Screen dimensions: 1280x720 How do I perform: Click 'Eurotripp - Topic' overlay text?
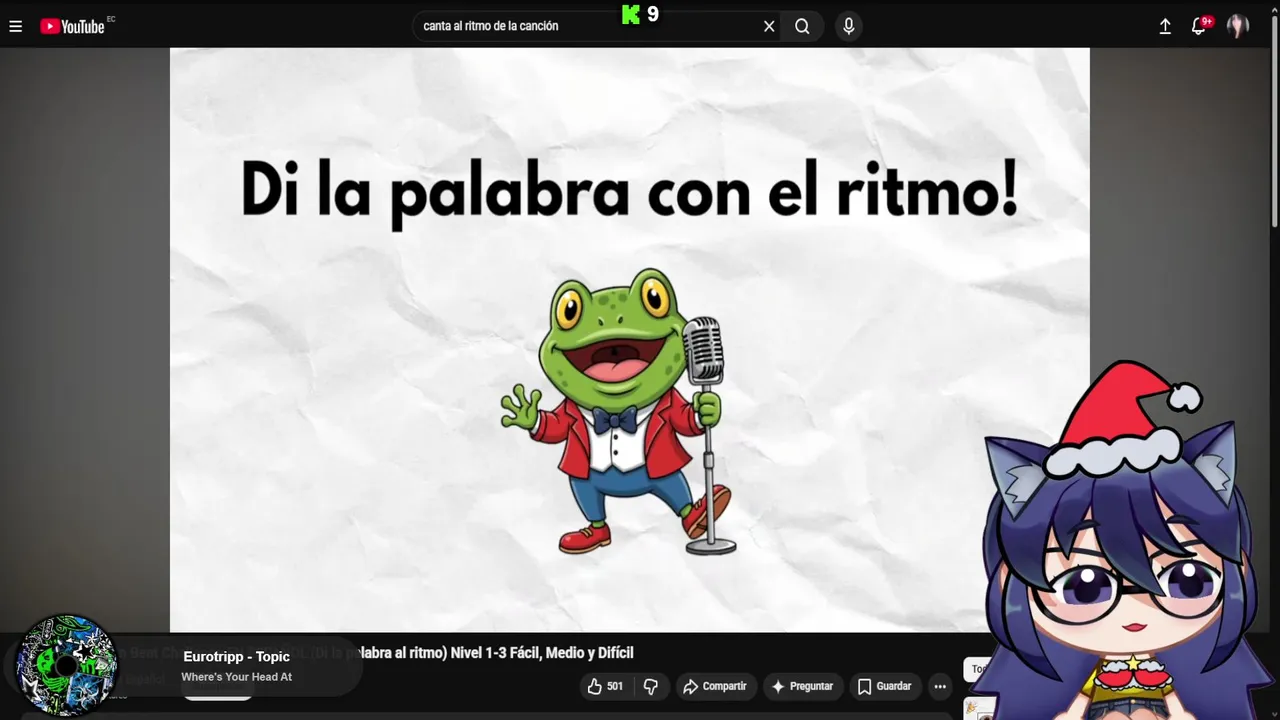click(x=236, y=656)
